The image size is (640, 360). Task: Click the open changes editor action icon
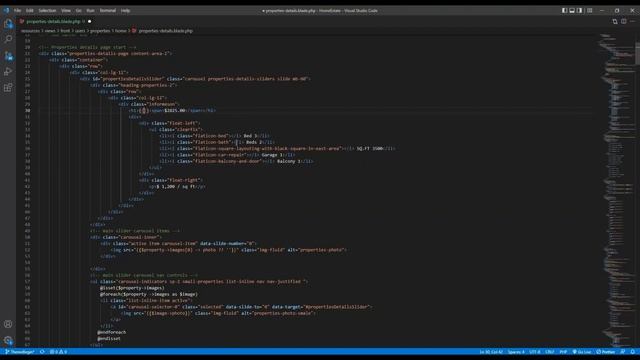pos(615,21)
